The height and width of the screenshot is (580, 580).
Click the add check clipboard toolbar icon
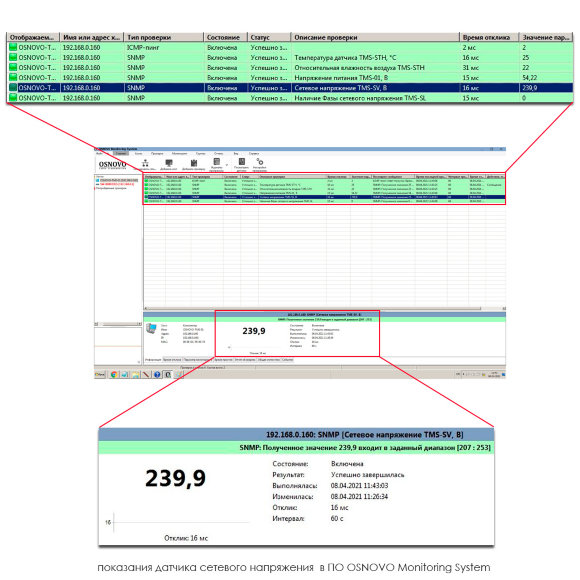[194, 163]
